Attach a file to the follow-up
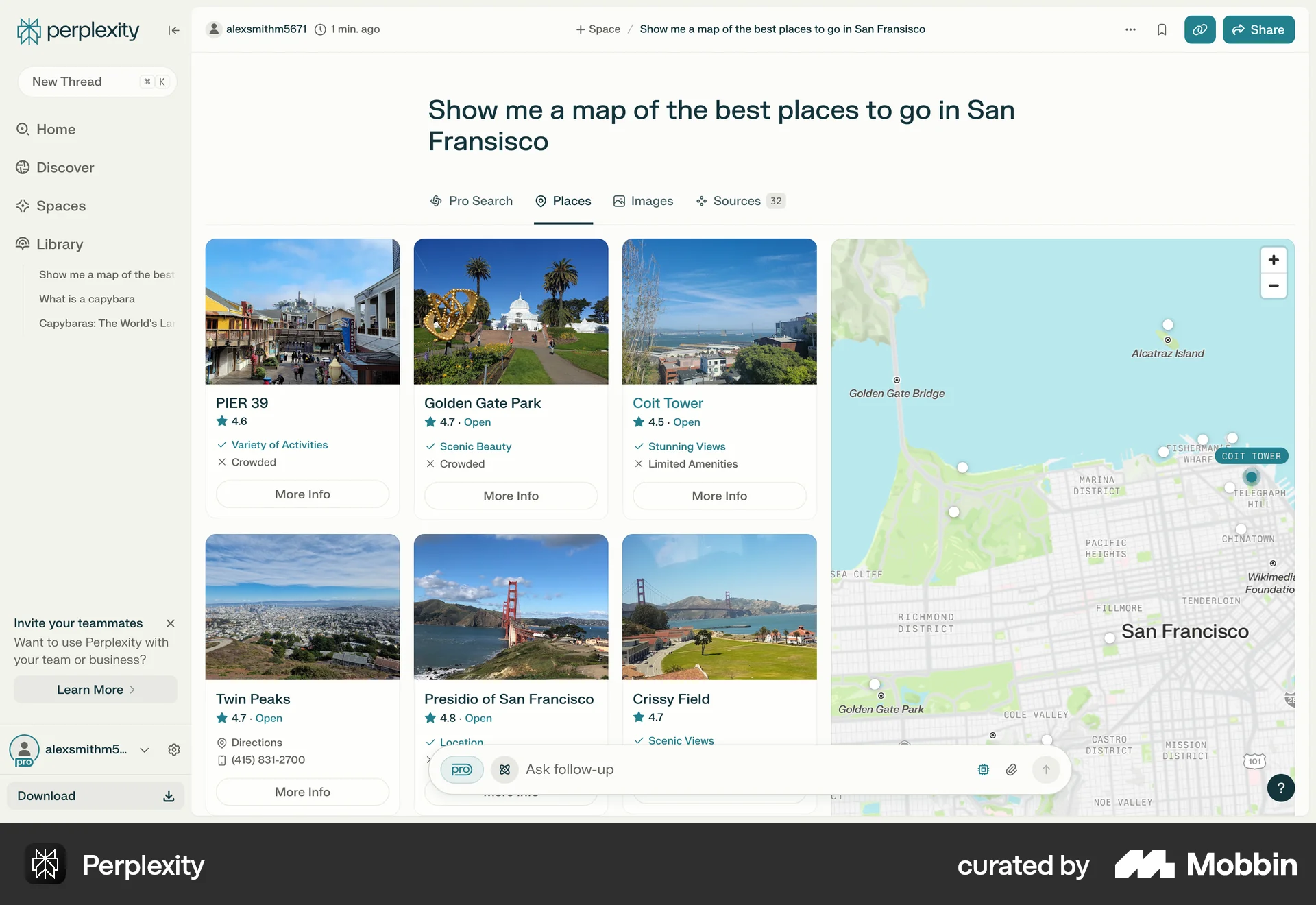This screenshot has height=905, width=1316. [x=1011, y=769]
